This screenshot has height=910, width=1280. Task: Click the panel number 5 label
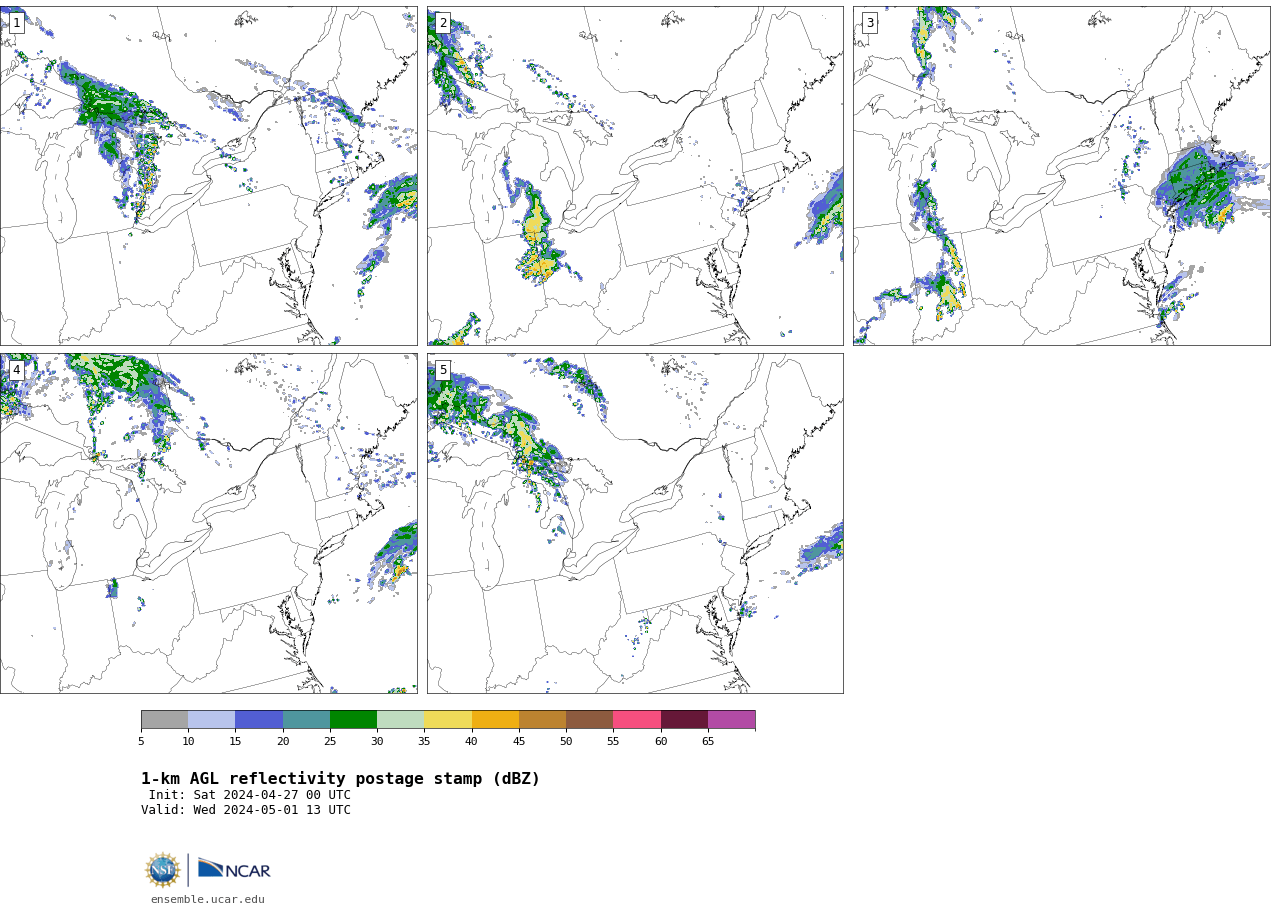(443, 370)
